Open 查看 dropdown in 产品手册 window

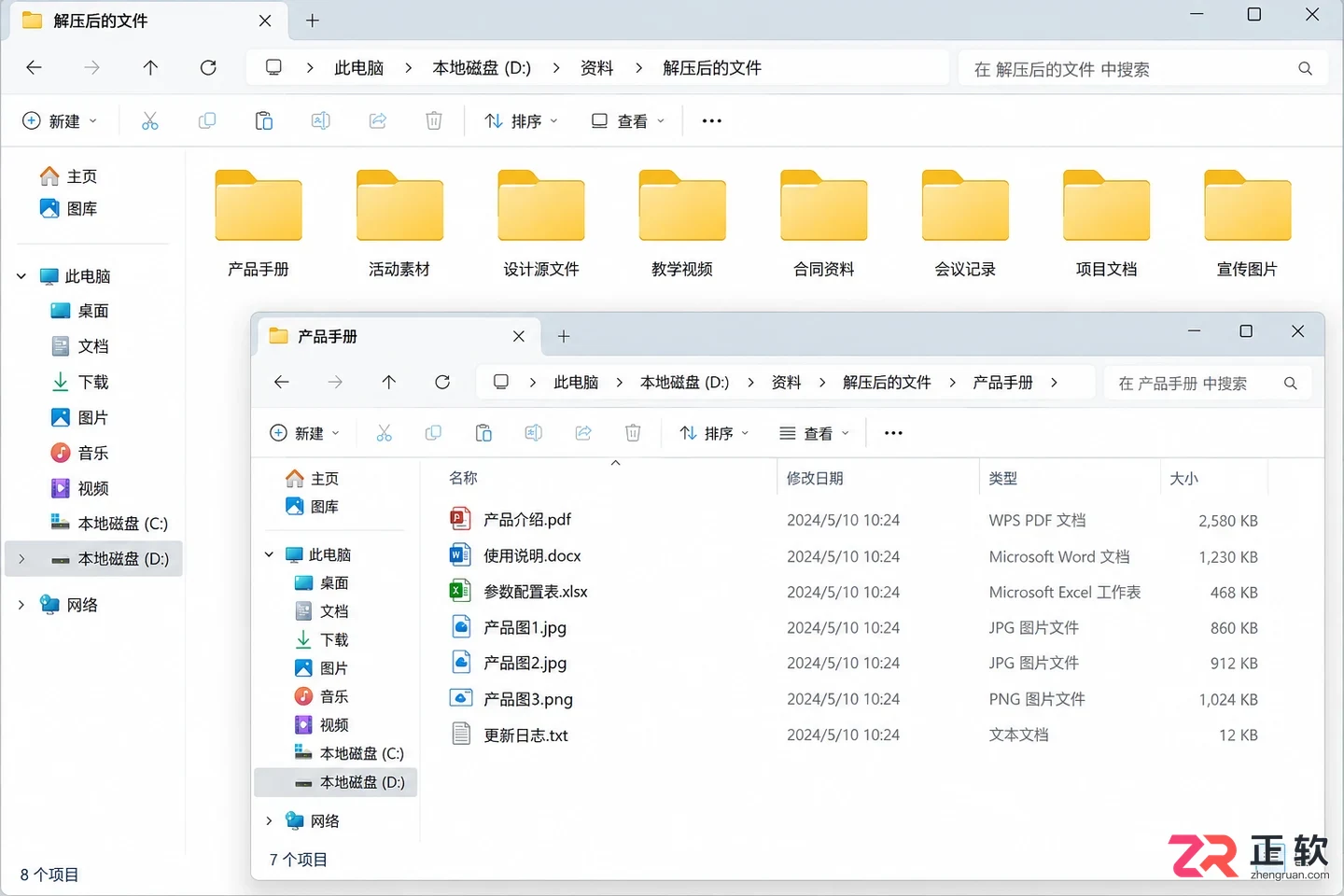coord(814,433)
